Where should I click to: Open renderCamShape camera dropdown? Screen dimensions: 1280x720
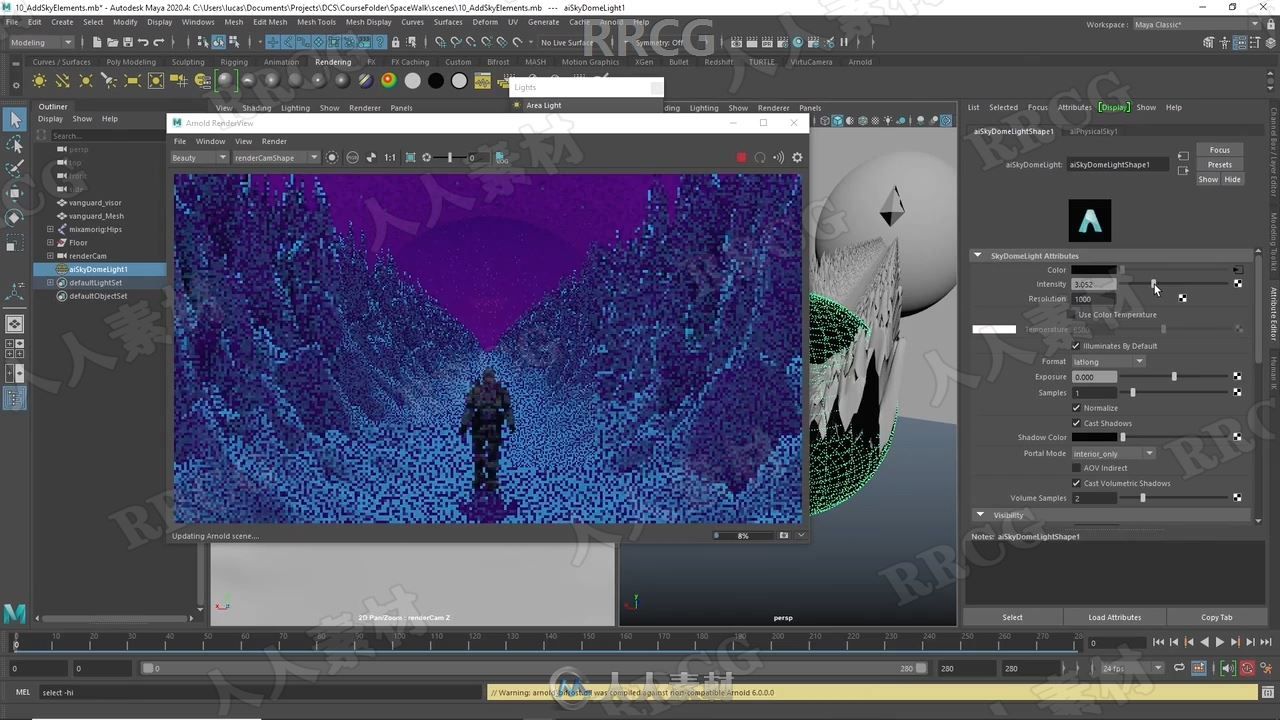[x=275, y=157]
